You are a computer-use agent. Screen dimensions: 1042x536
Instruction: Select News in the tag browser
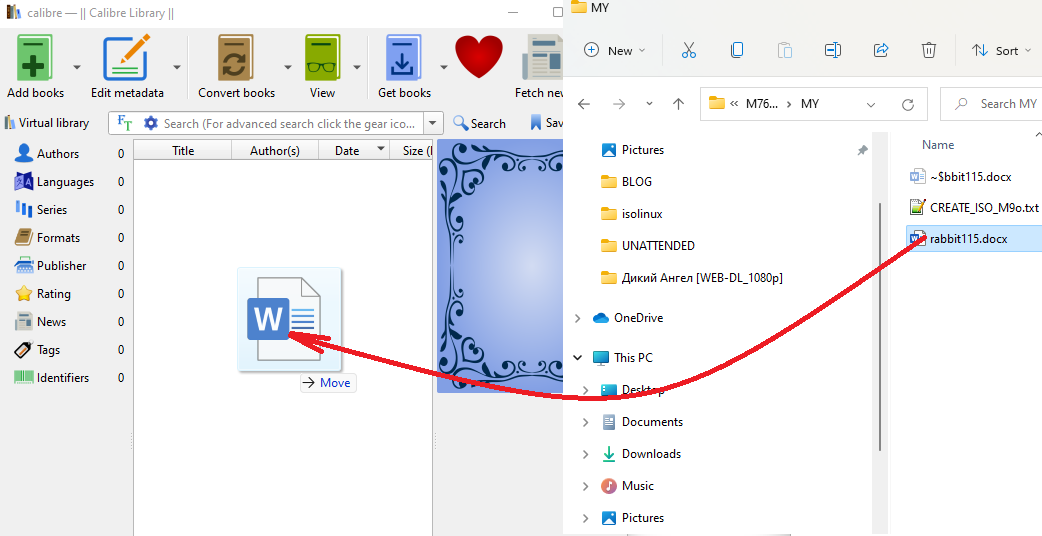51,321
